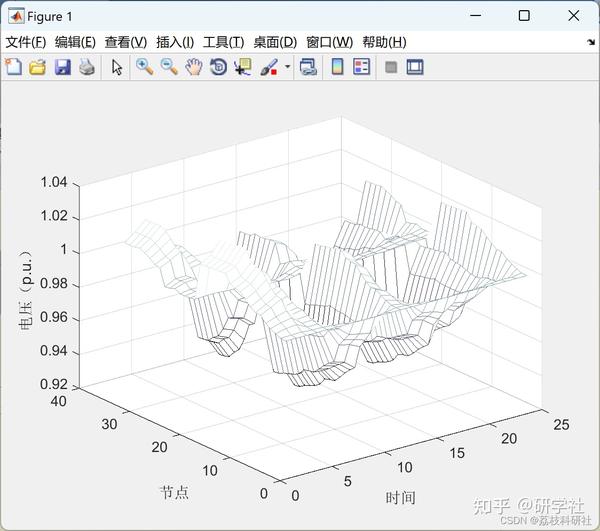This screenshot has width=600, height=531.
Task: Insert a Legend via toolbar
Action: click(x=361, y=67)
